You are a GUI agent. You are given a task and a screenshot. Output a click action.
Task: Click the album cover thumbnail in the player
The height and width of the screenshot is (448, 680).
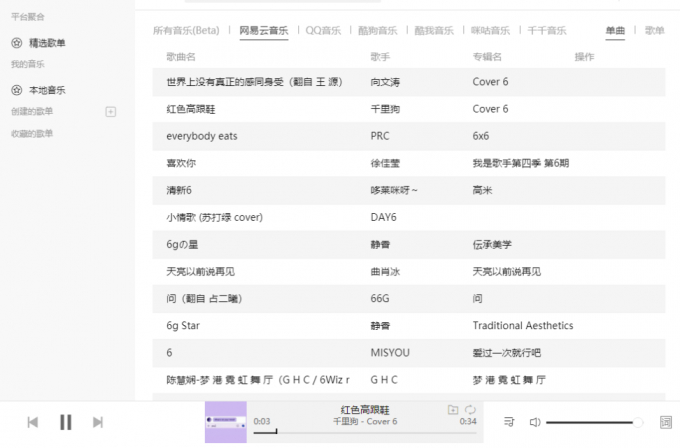226,422
